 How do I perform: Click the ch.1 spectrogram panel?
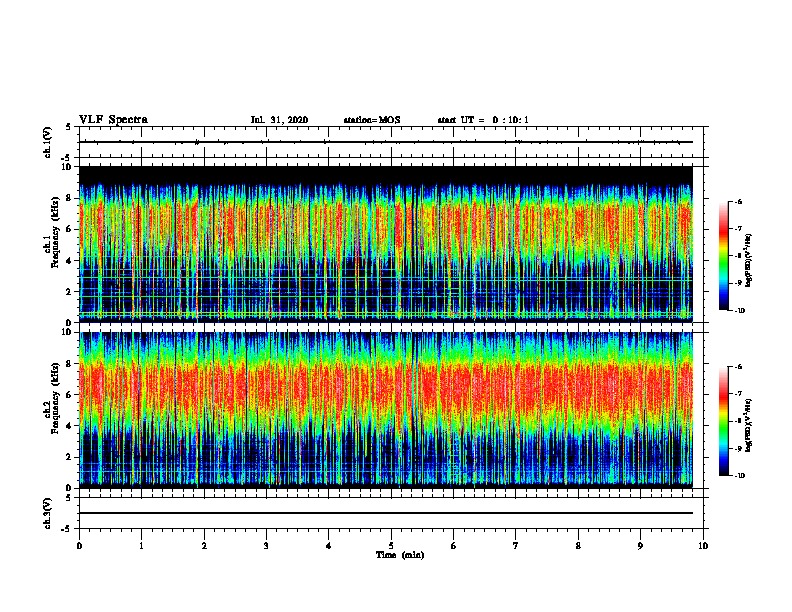386,244
